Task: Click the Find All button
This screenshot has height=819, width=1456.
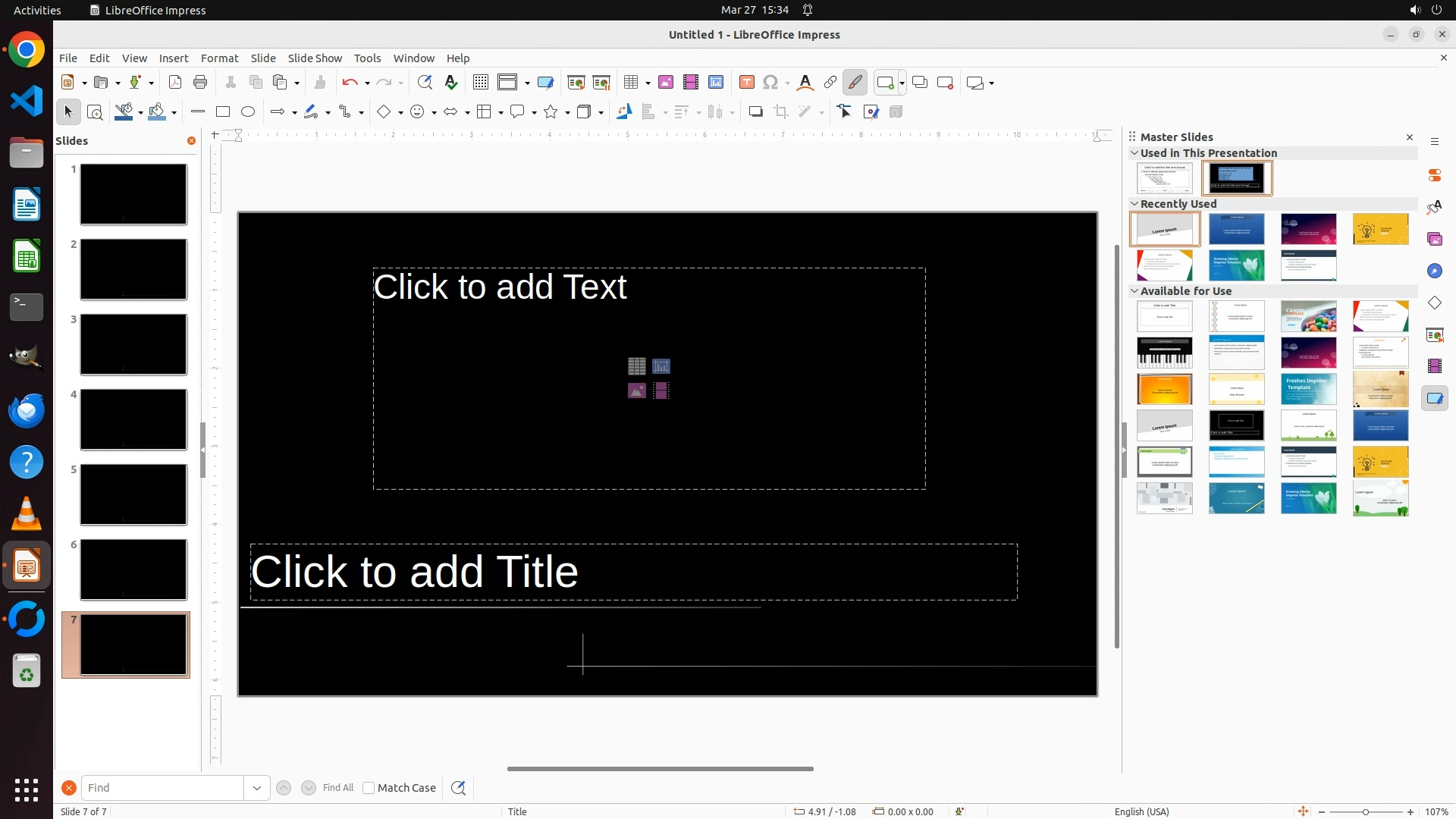Action: [337, 788]
